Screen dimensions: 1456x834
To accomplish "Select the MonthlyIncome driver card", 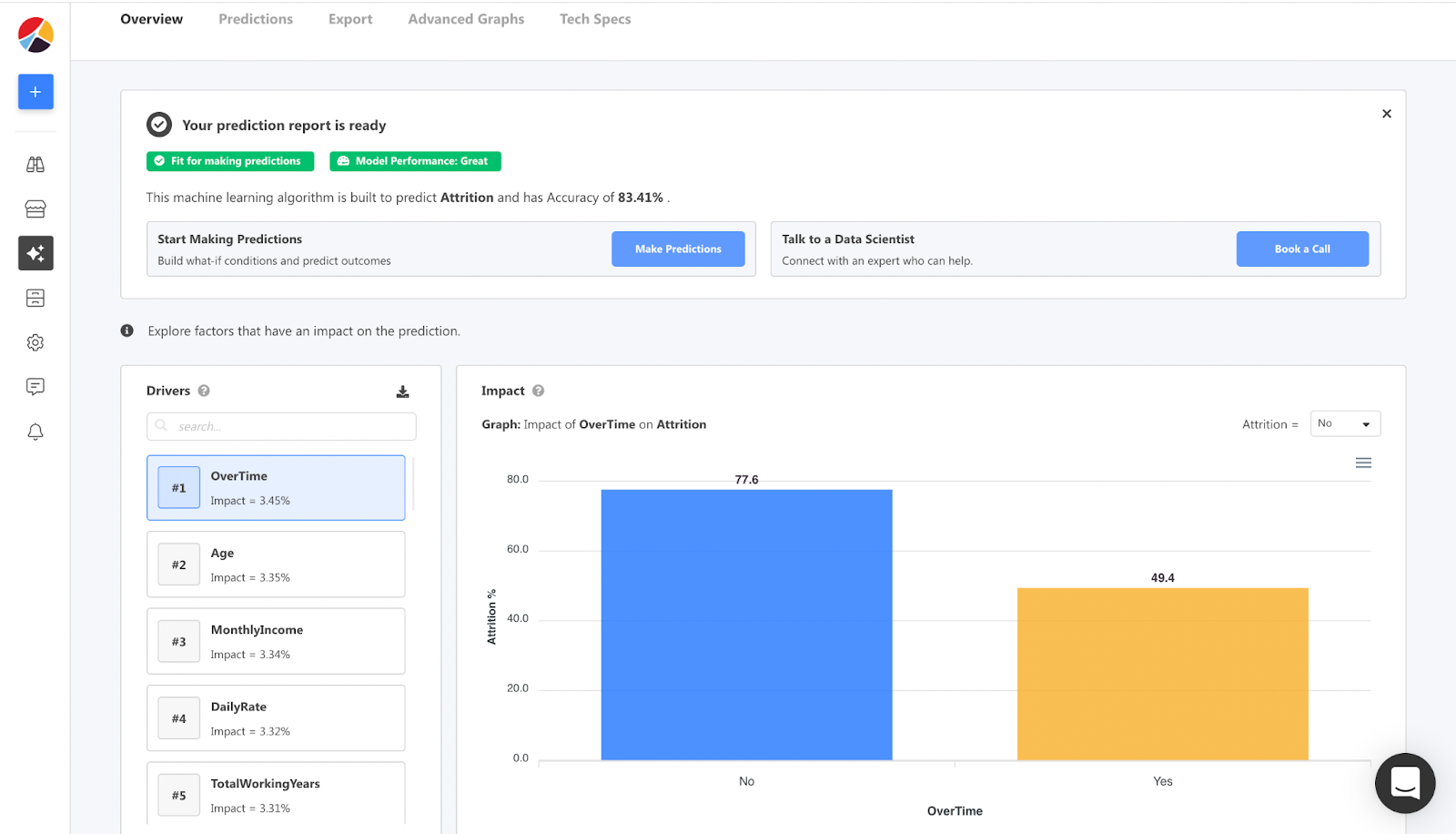I will [x=276, y=642].
